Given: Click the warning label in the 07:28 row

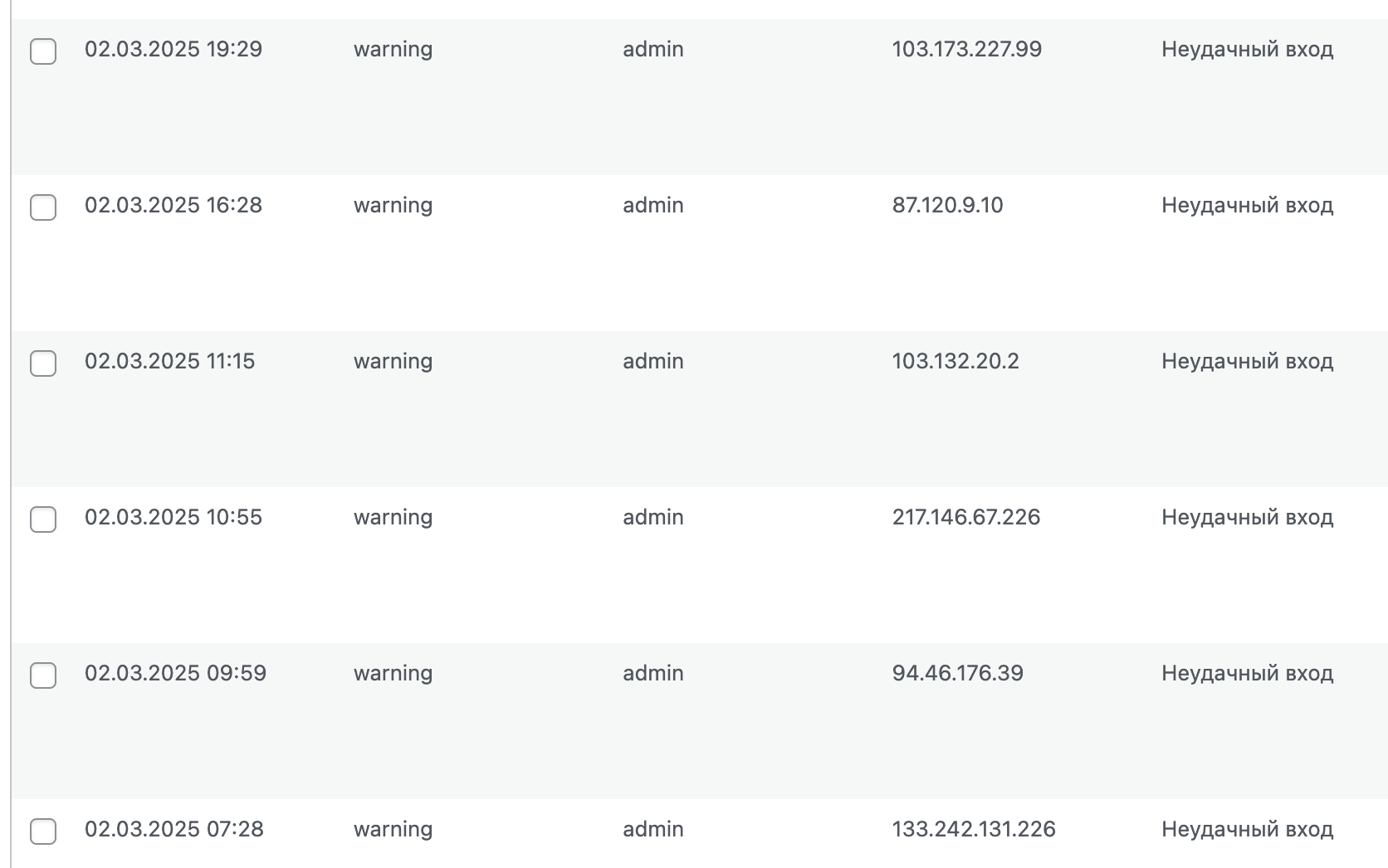Looking at the screenshot, I should point(393,830).
